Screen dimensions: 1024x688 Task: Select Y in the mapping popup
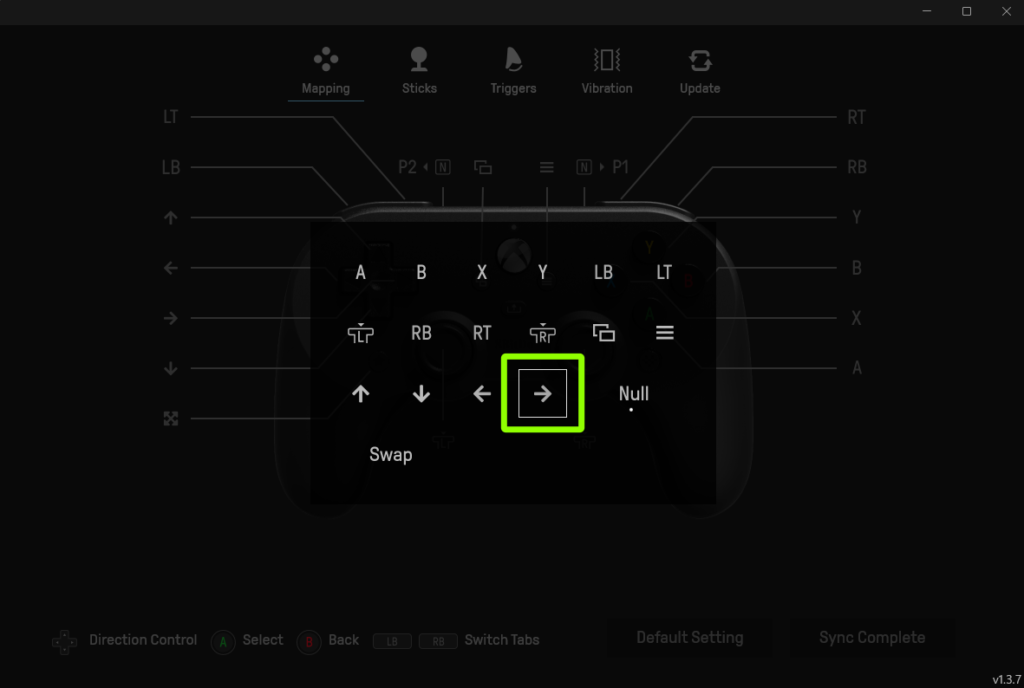[x=543, y=272]
